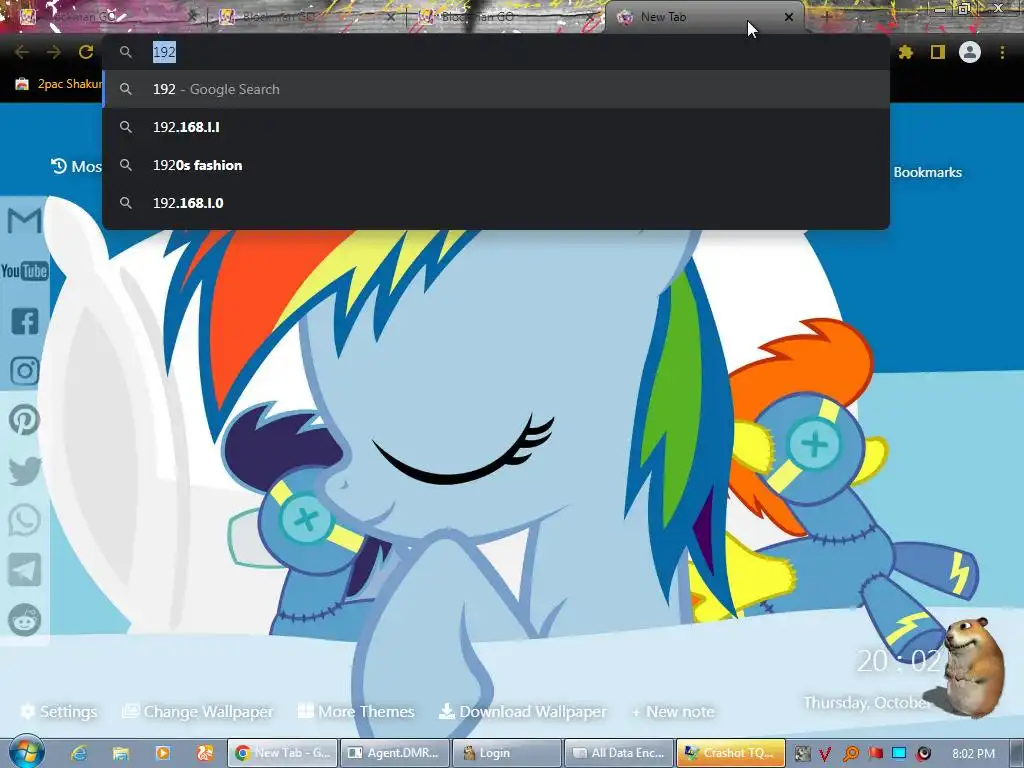This screenshot has width=1024, height=768.
Task: Open Settings on the new tab page
Action: point(59,712)
